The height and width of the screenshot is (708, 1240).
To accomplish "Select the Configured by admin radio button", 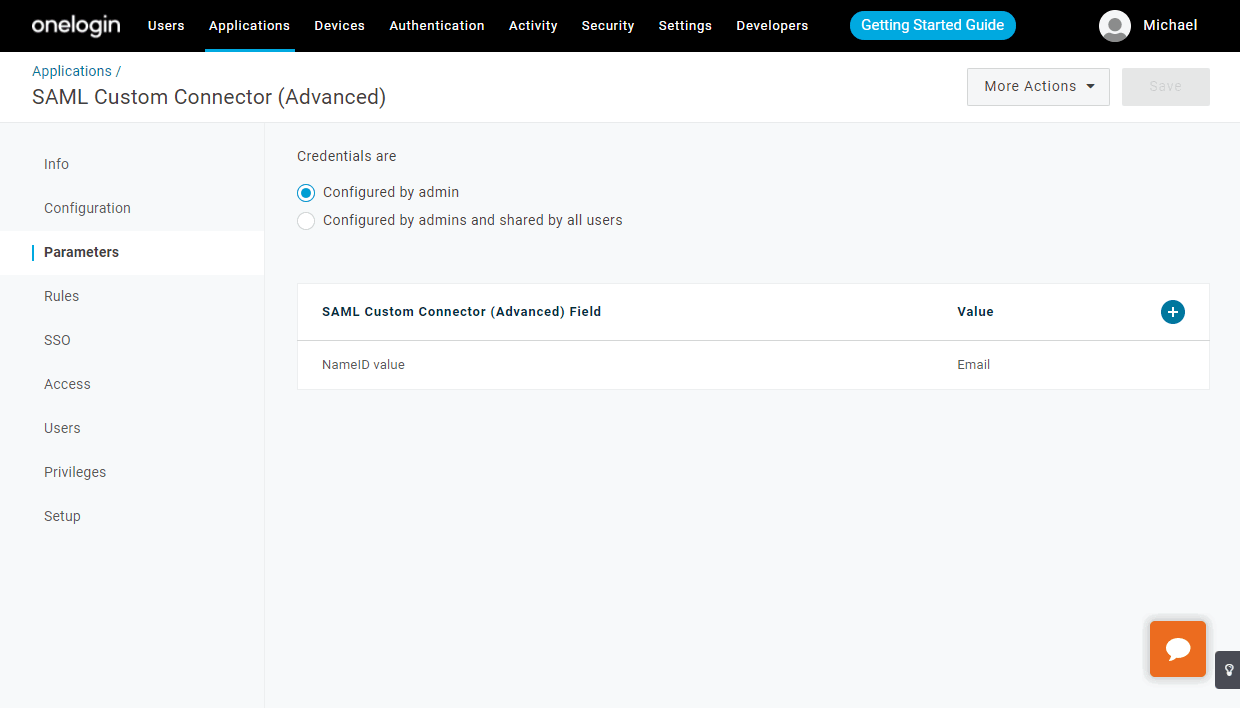I will click(x=305, y=192).
